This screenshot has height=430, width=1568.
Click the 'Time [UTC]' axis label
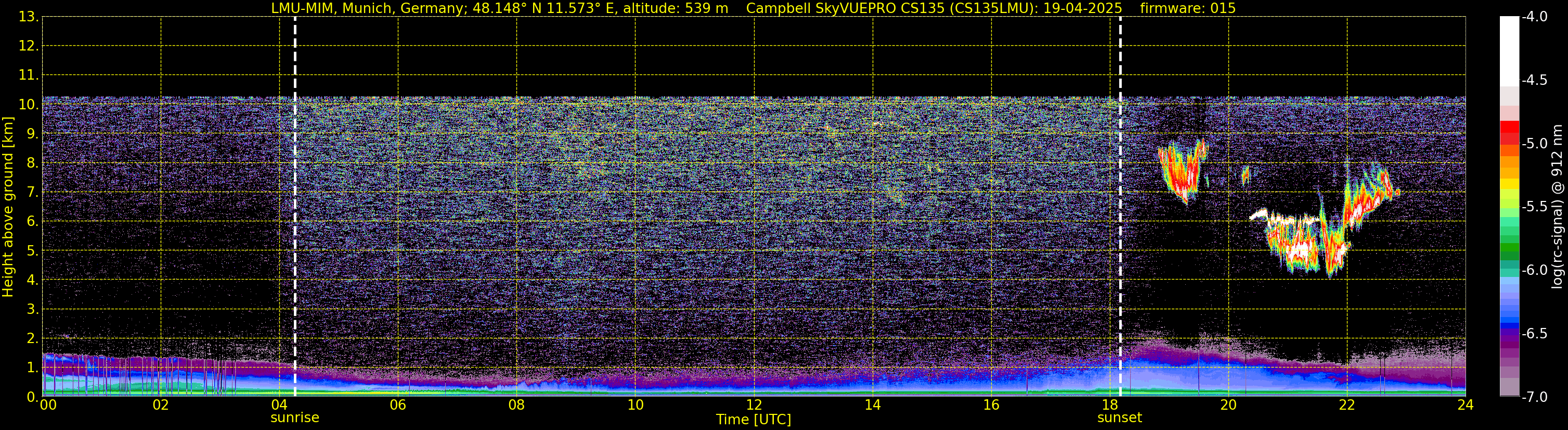(754, 420)
